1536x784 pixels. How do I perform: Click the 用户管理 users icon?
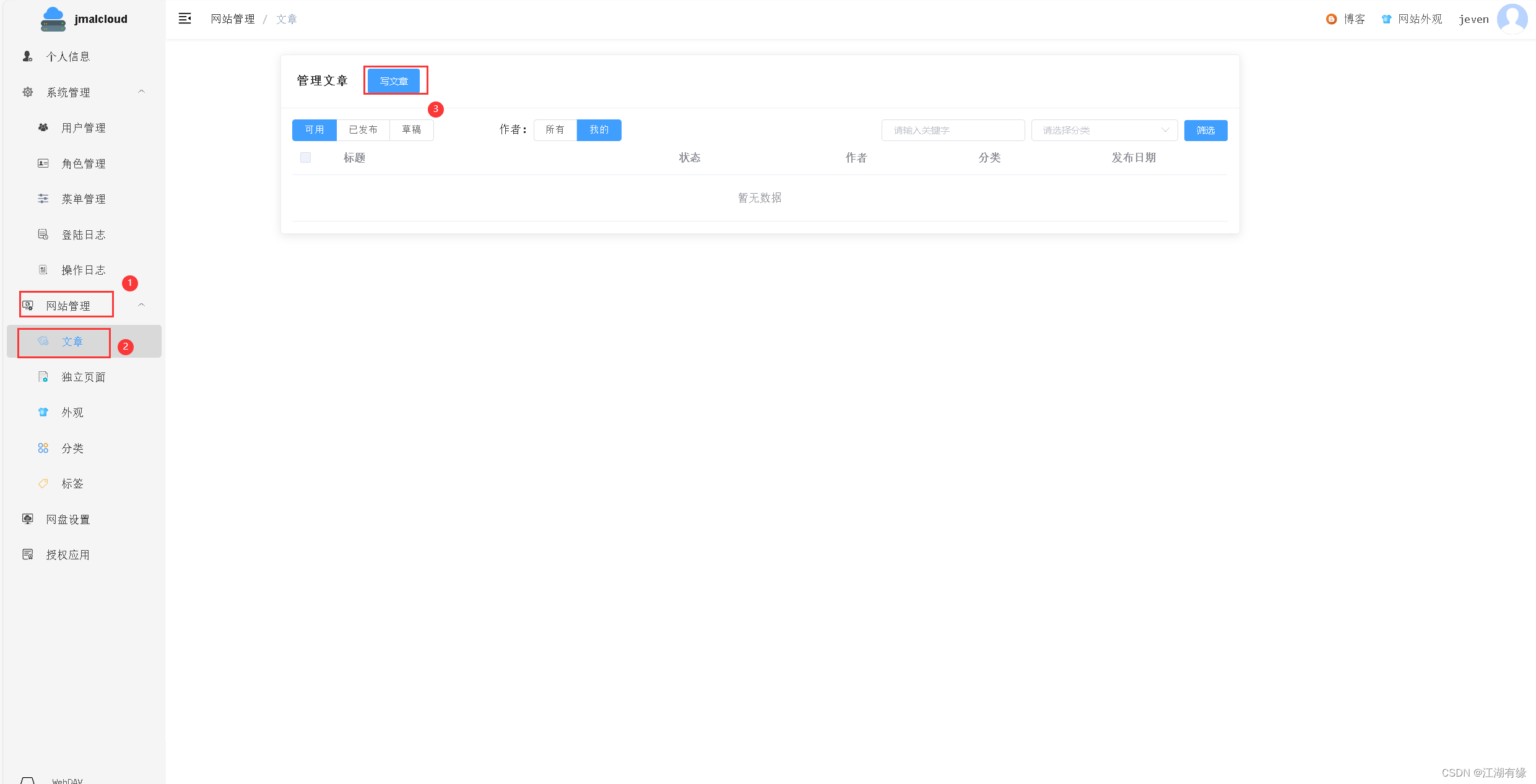pos(43,127)
